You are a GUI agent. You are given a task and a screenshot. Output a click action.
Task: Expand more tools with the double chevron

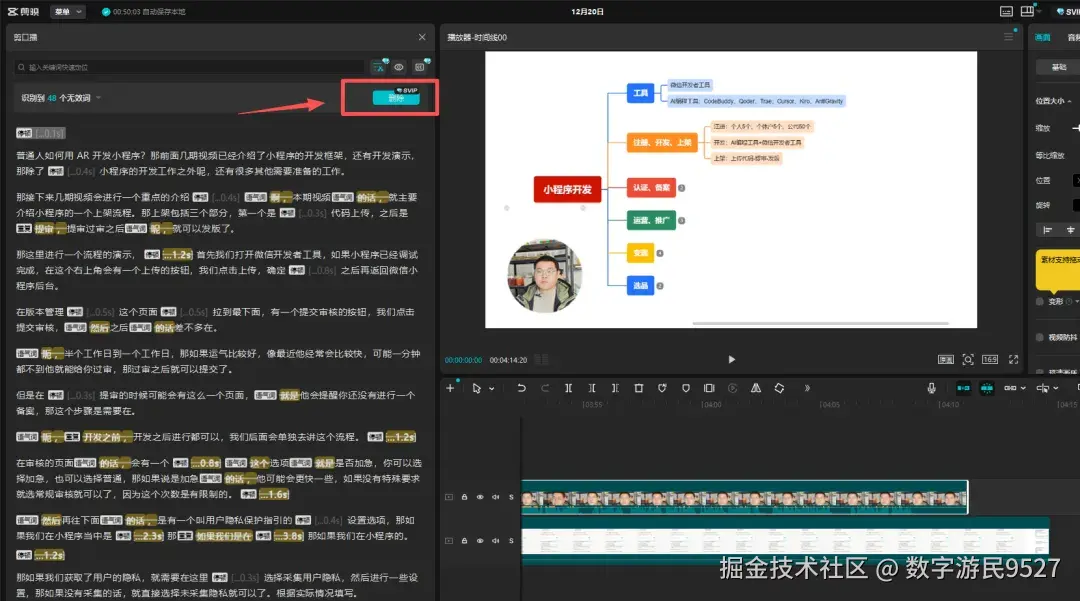pyautogui.click(x=807, y=388)
